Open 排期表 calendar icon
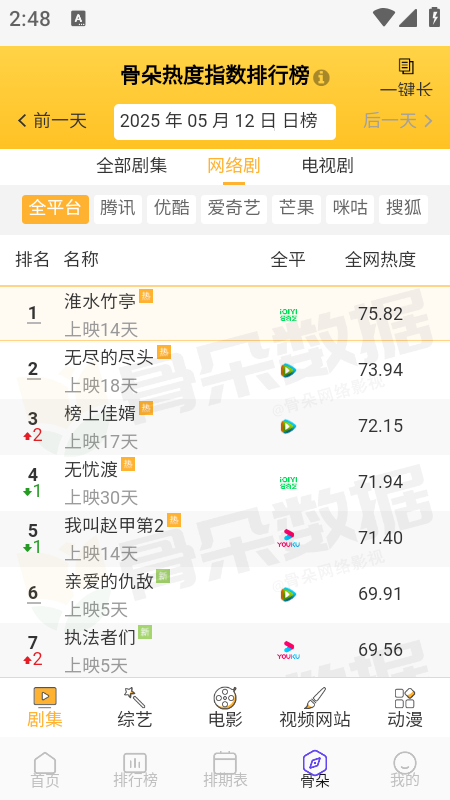This screenshot has height=800, width=450. [x=225, y=763]
